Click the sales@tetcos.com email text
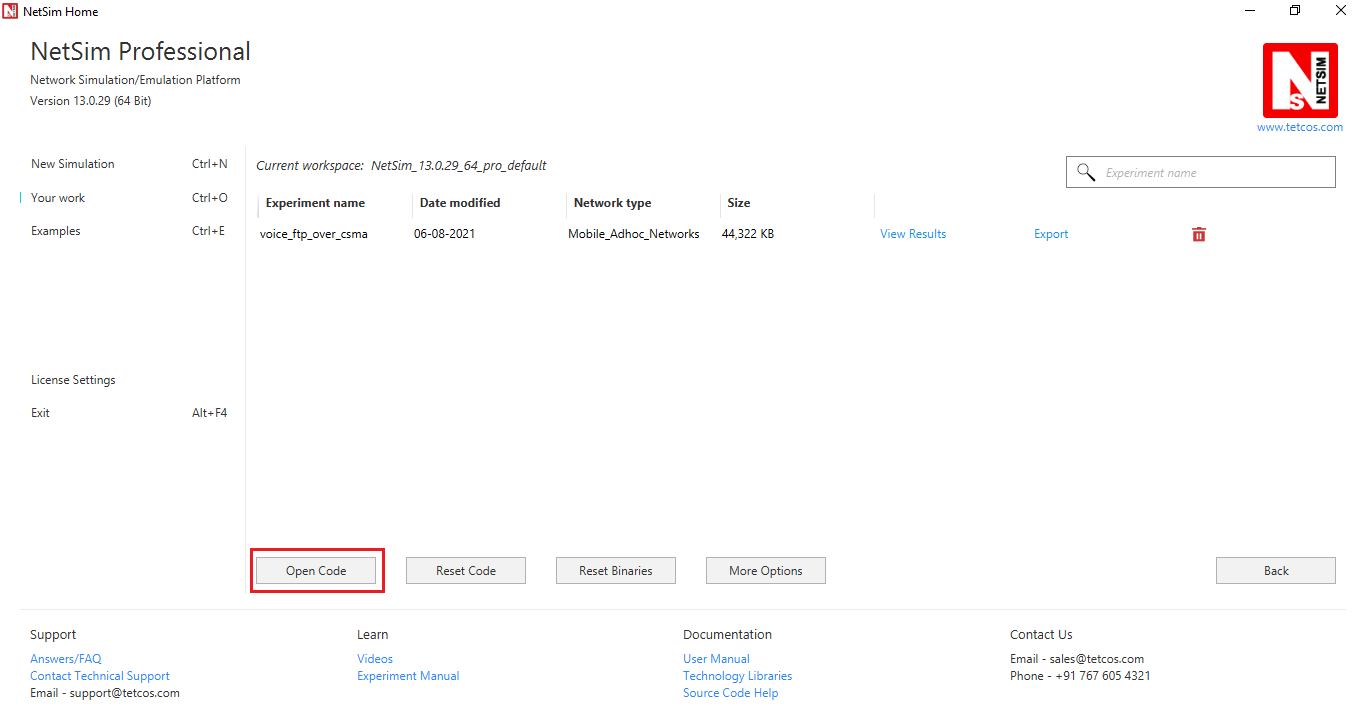 [x=1096, y=659]
